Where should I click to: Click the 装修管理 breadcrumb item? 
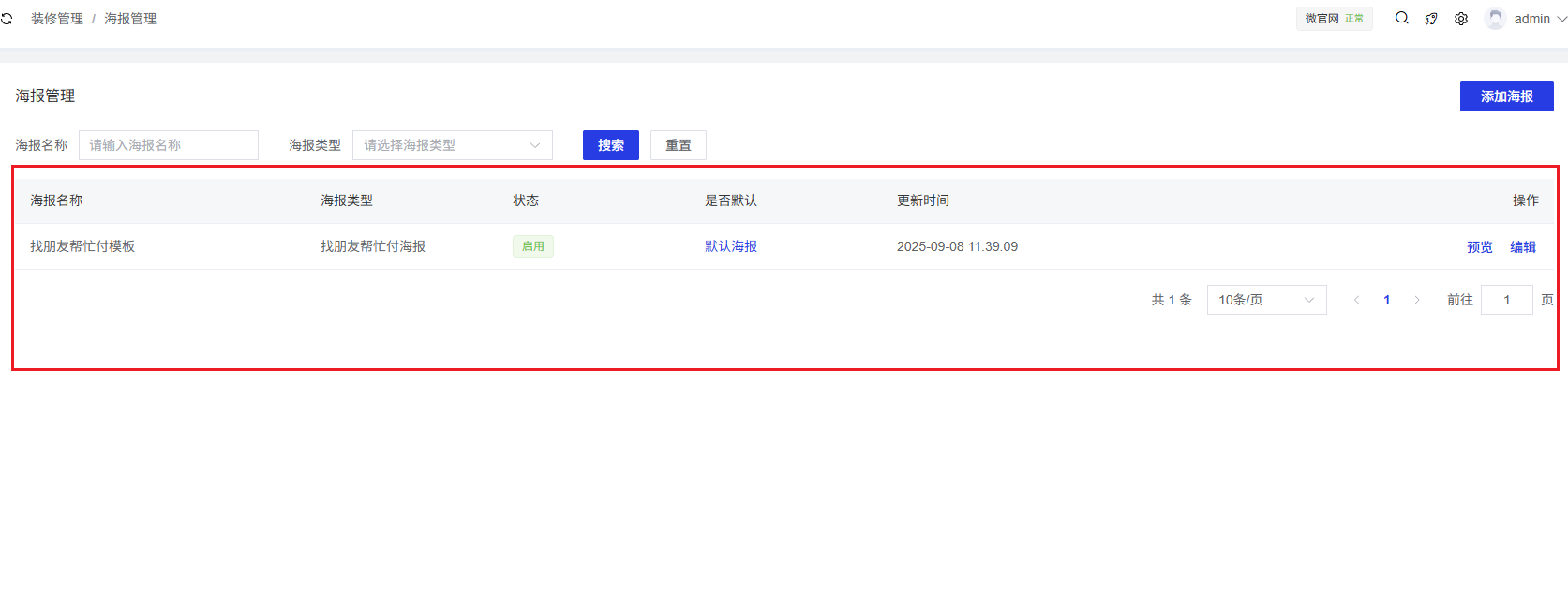[57, 19]
